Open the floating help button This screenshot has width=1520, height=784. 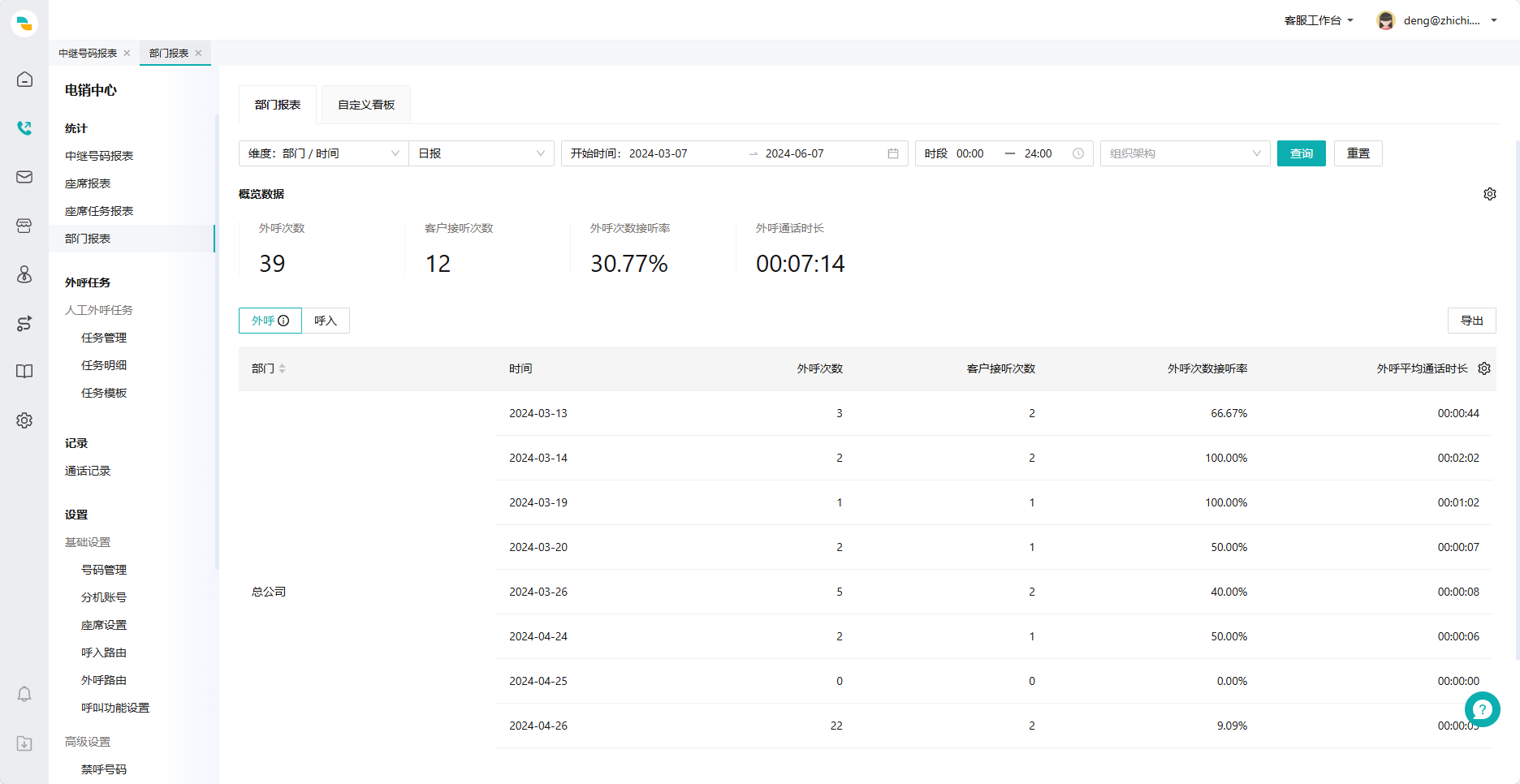pos(1483,709)
